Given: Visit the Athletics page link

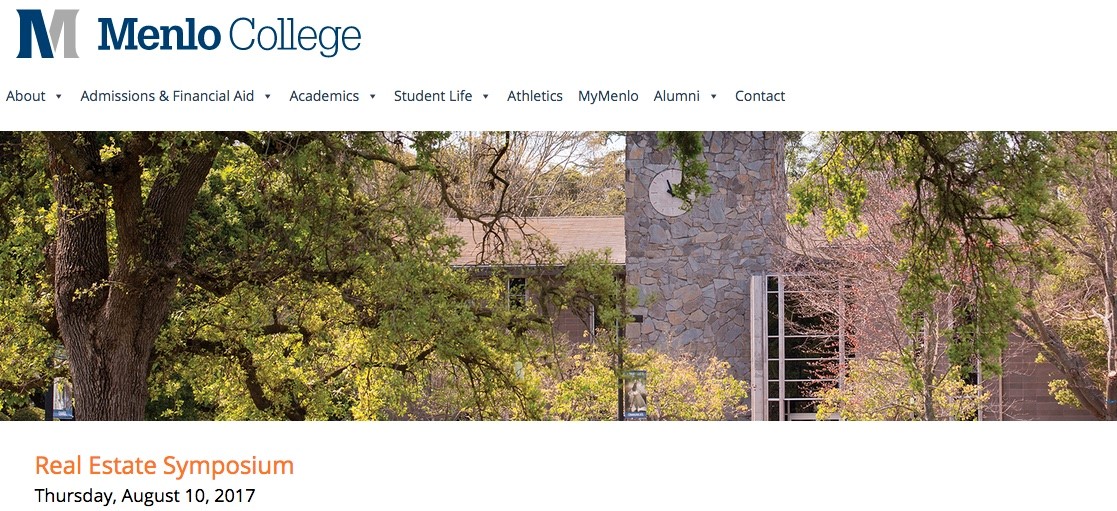Looking at the screenshot, I should 535,96.
